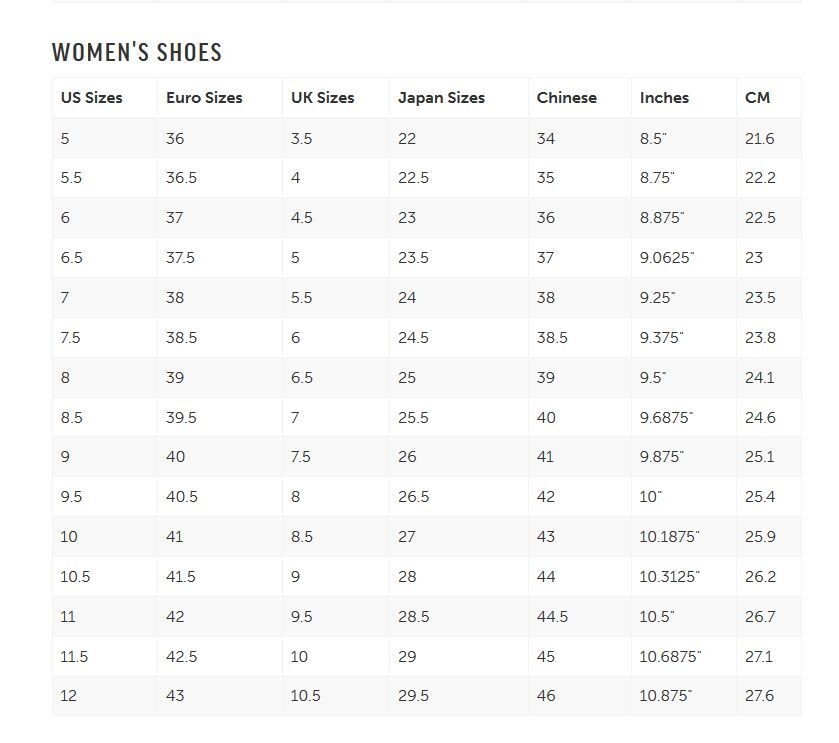The width and height of the screenshot is (839, 743).
Task: Select the 24.1 CM cell
Action: (769, 377)
